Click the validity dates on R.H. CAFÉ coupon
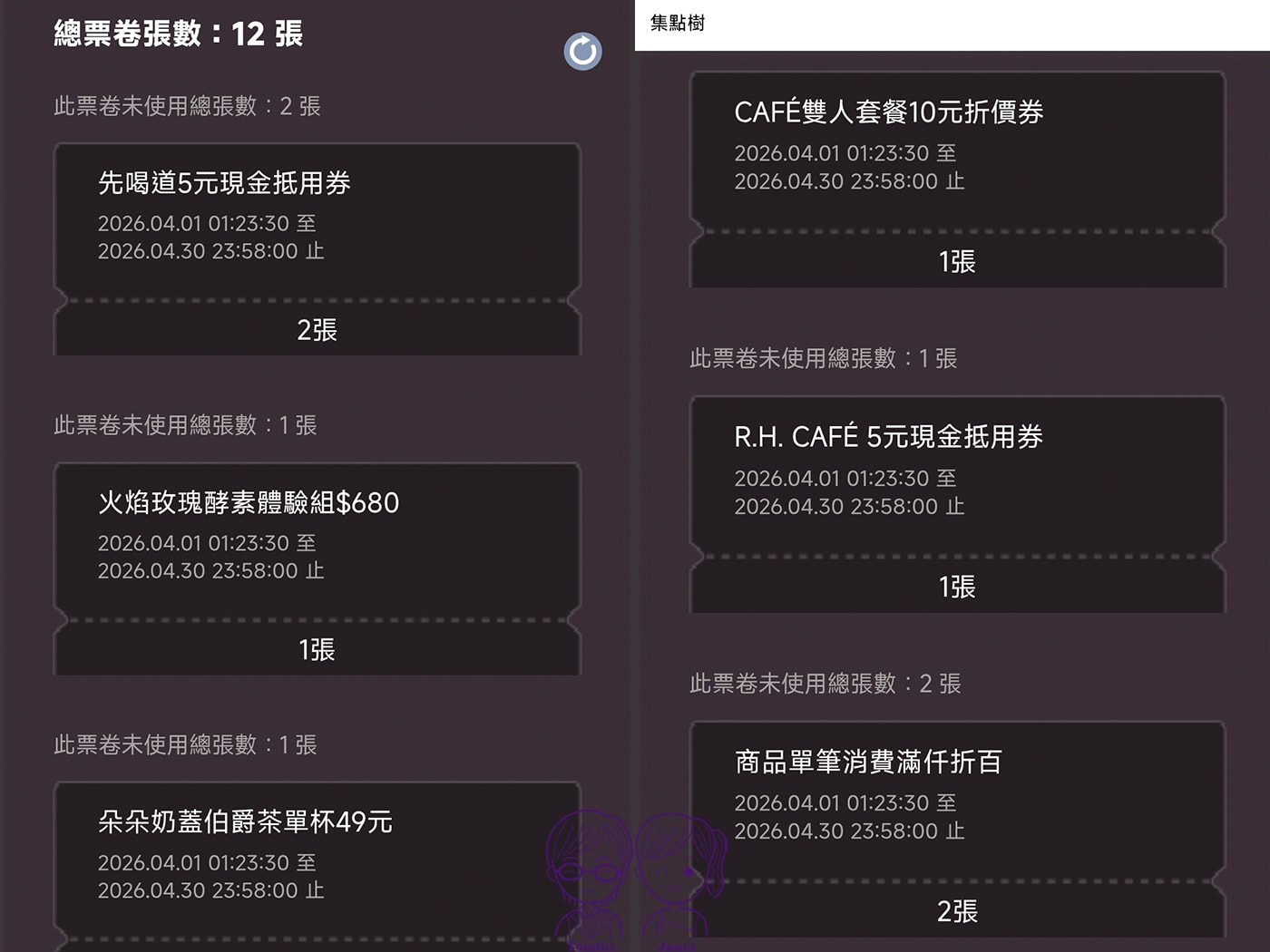Screen dimensions: 1270x952 tap(849, 492)
